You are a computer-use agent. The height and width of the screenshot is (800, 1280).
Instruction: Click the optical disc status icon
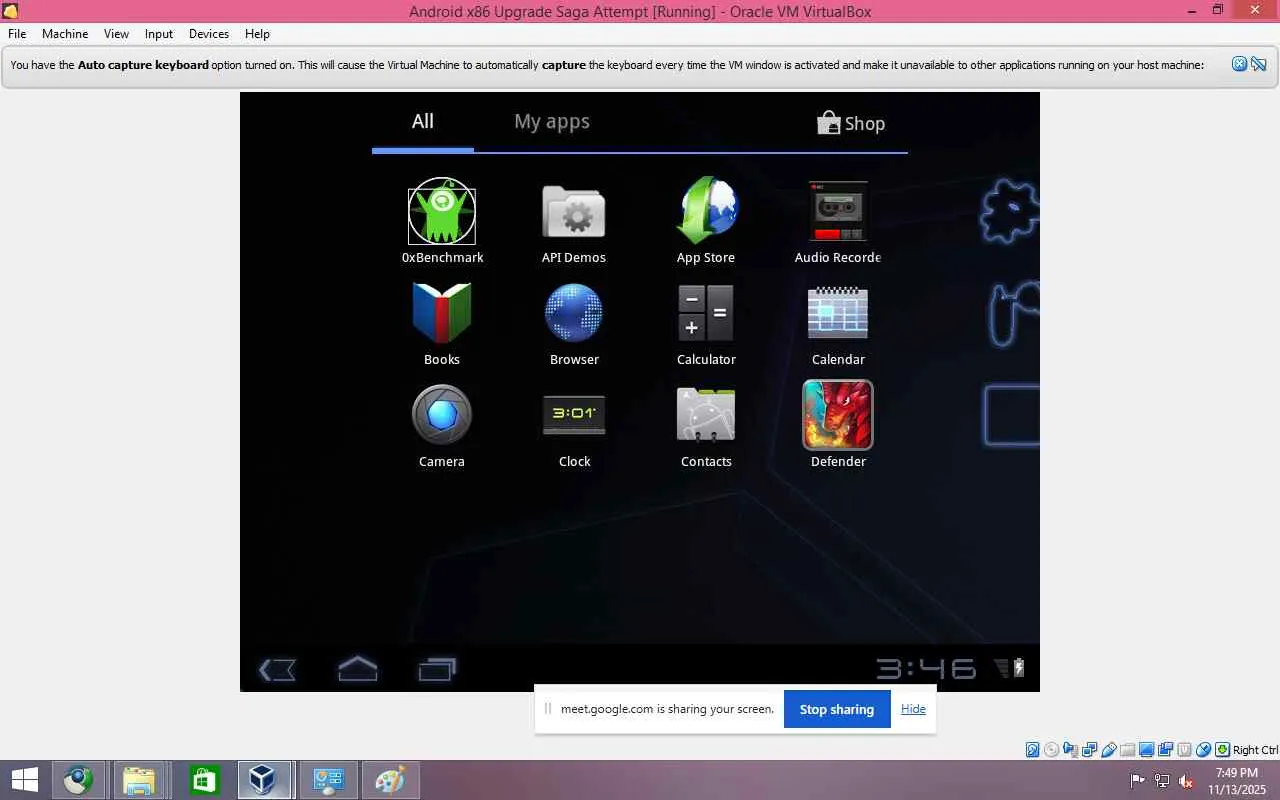point(1051,750)
